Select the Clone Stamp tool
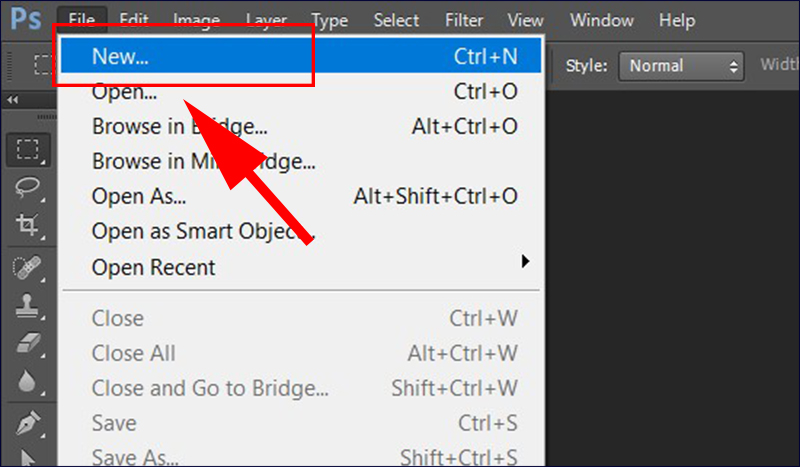Viewport: 800px width, 467px height. pos(27,306)
